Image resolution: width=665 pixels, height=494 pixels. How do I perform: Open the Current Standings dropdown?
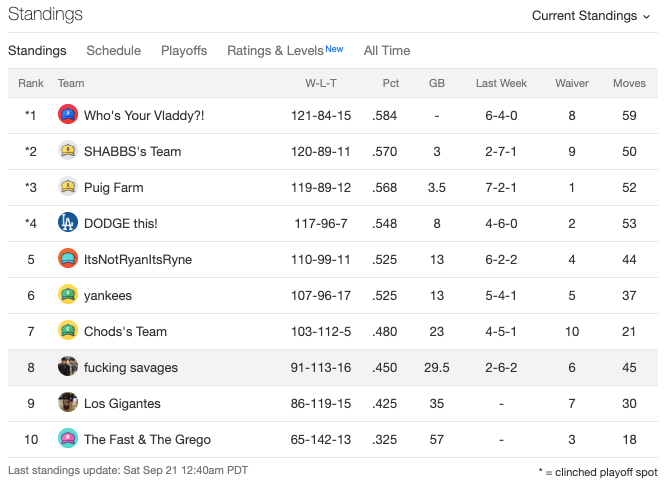[x=591, y=16]
